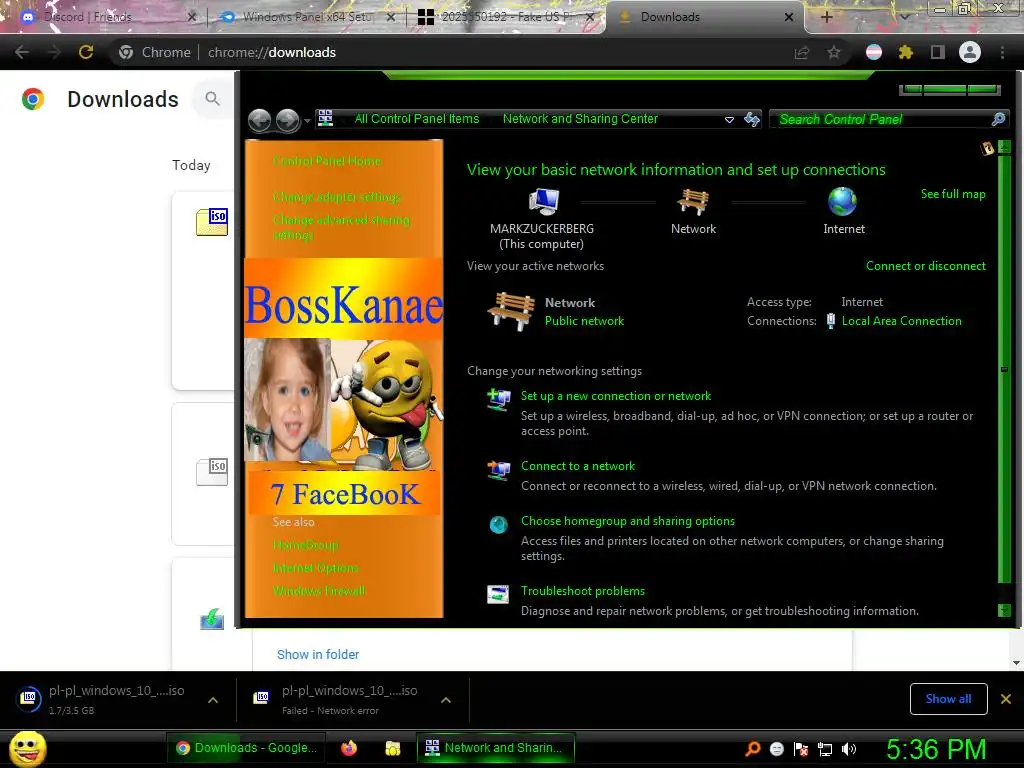Click the network tray icon
This screenshot has height=768, width=1024.
[x=825, y=749]
